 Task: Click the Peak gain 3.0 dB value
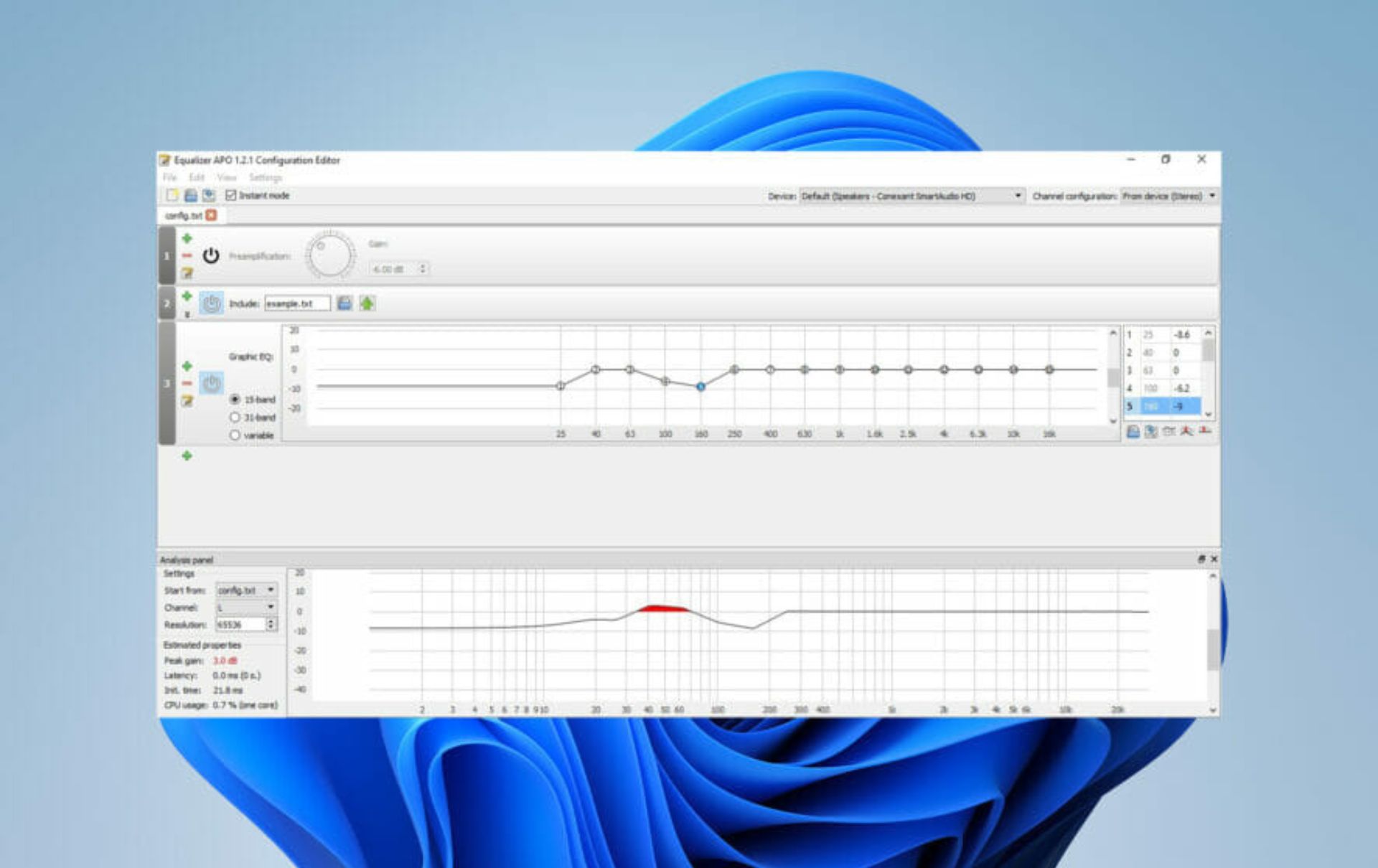[225, 661]
